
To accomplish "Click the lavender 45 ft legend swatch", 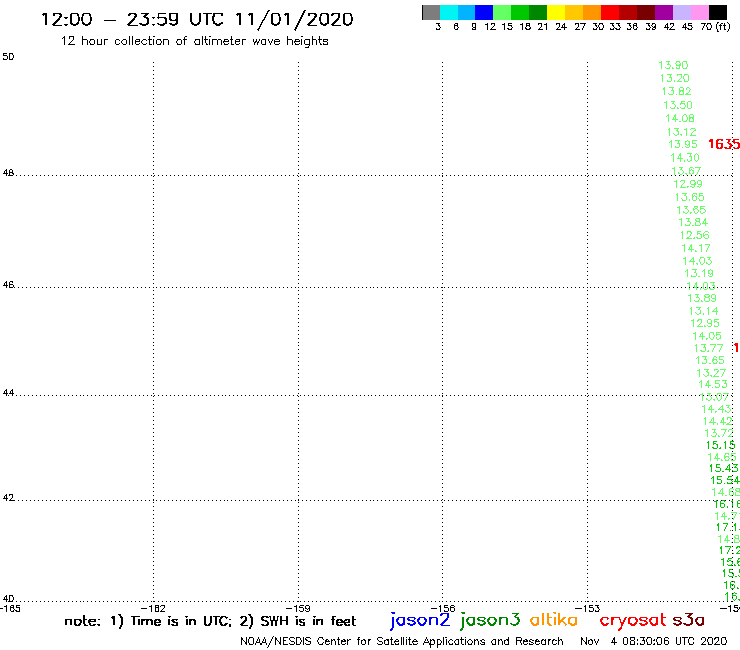I will coord(681,12).
